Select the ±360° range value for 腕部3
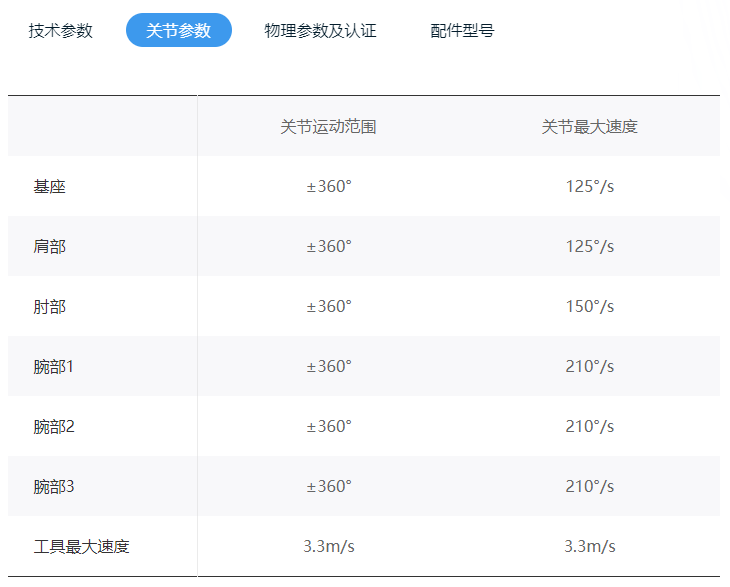The height and width of the screenshot is (587, 730). click(329, 487)
